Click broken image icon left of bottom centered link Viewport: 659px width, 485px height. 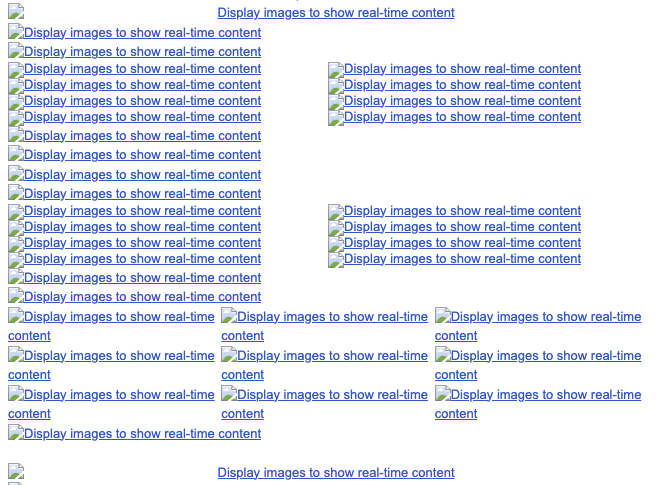tap(16, 473)
